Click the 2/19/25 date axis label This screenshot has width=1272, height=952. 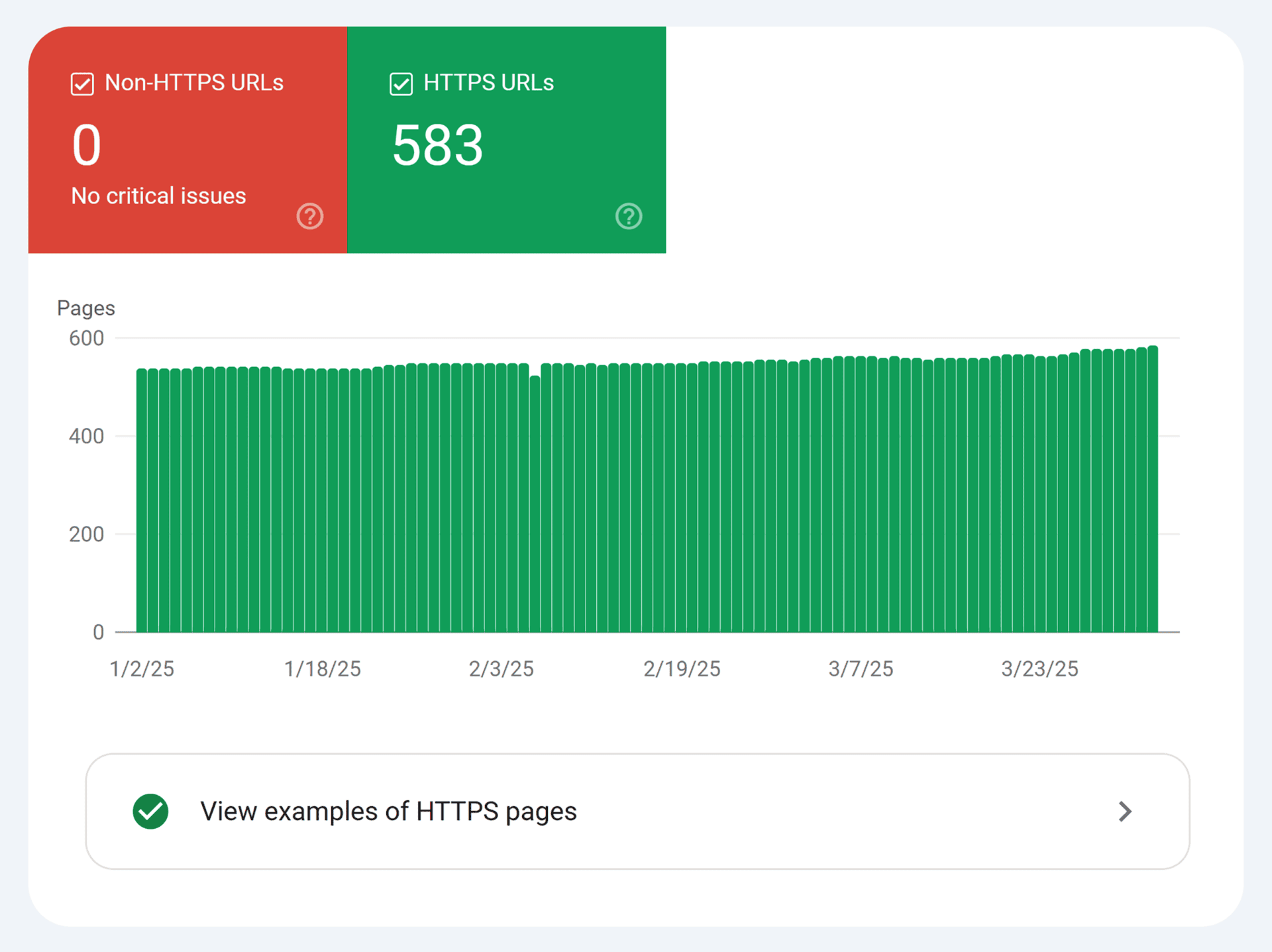pos(682,668)
